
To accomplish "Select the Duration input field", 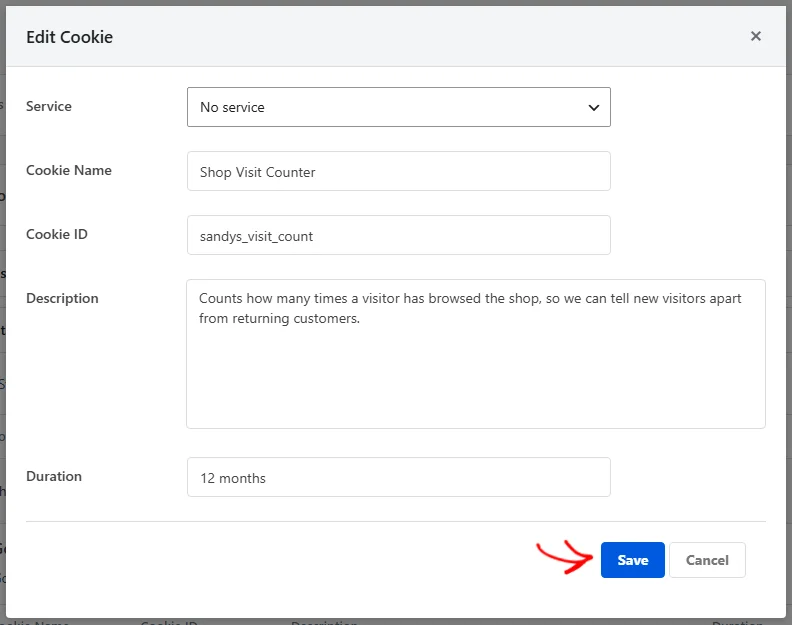I will [399, 477].
